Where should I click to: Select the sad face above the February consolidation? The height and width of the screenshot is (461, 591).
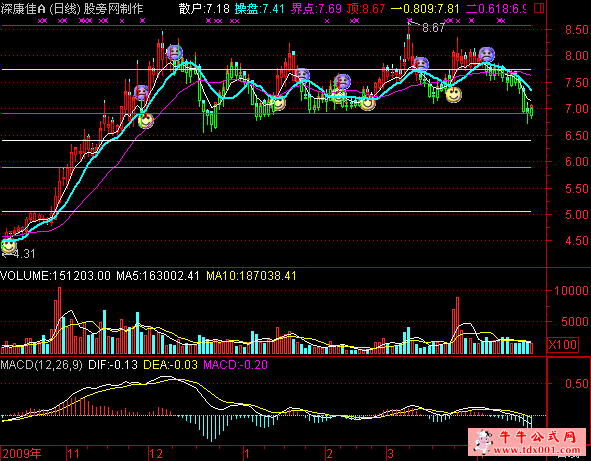(342, 82)
